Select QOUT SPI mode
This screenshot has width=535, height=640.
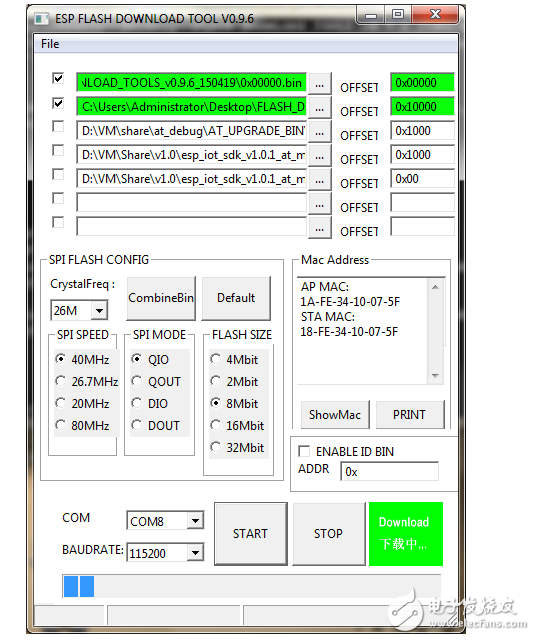point(156,382)
